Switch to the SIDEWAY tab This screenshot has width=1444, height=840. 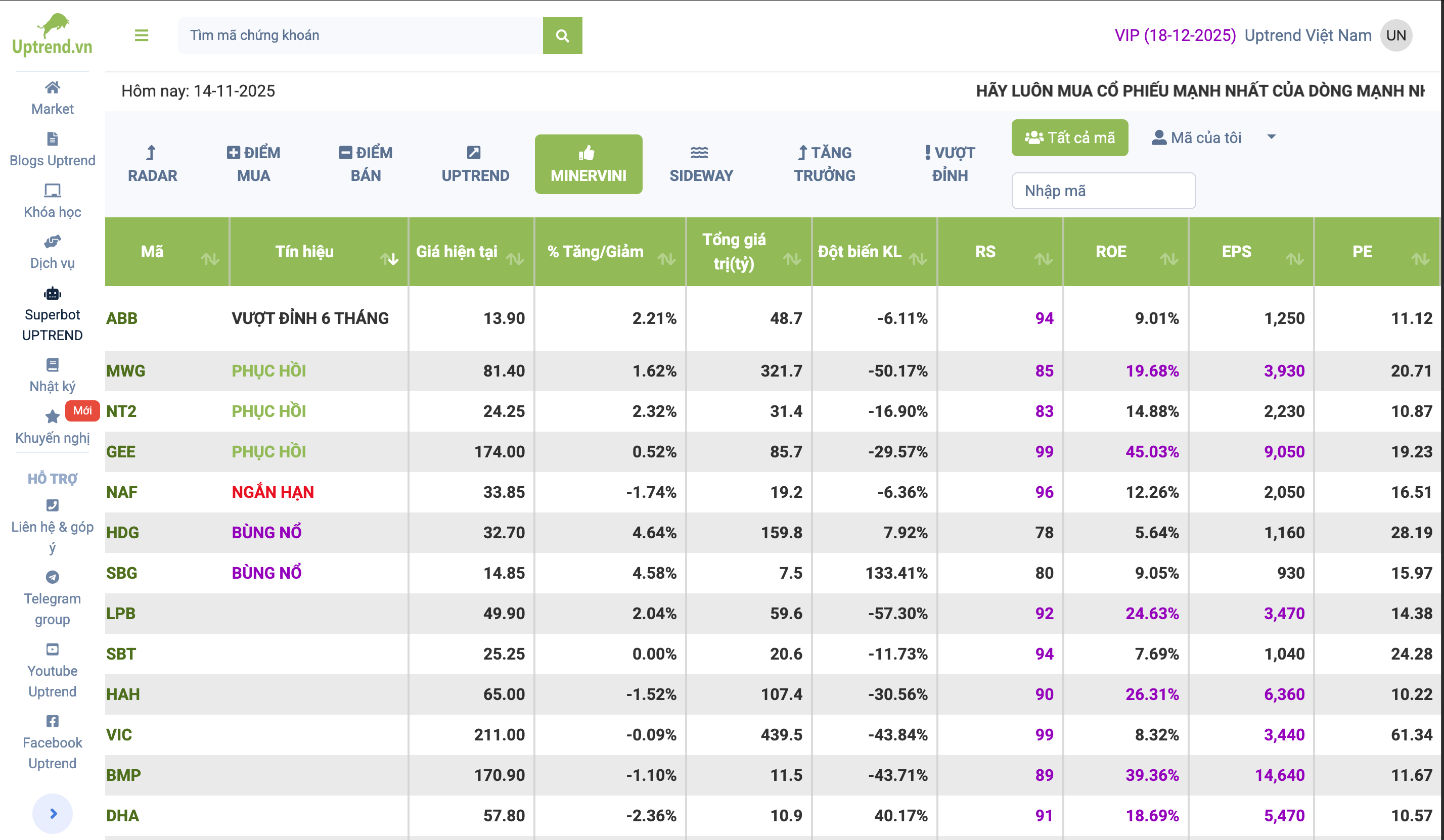coord(701,164)
